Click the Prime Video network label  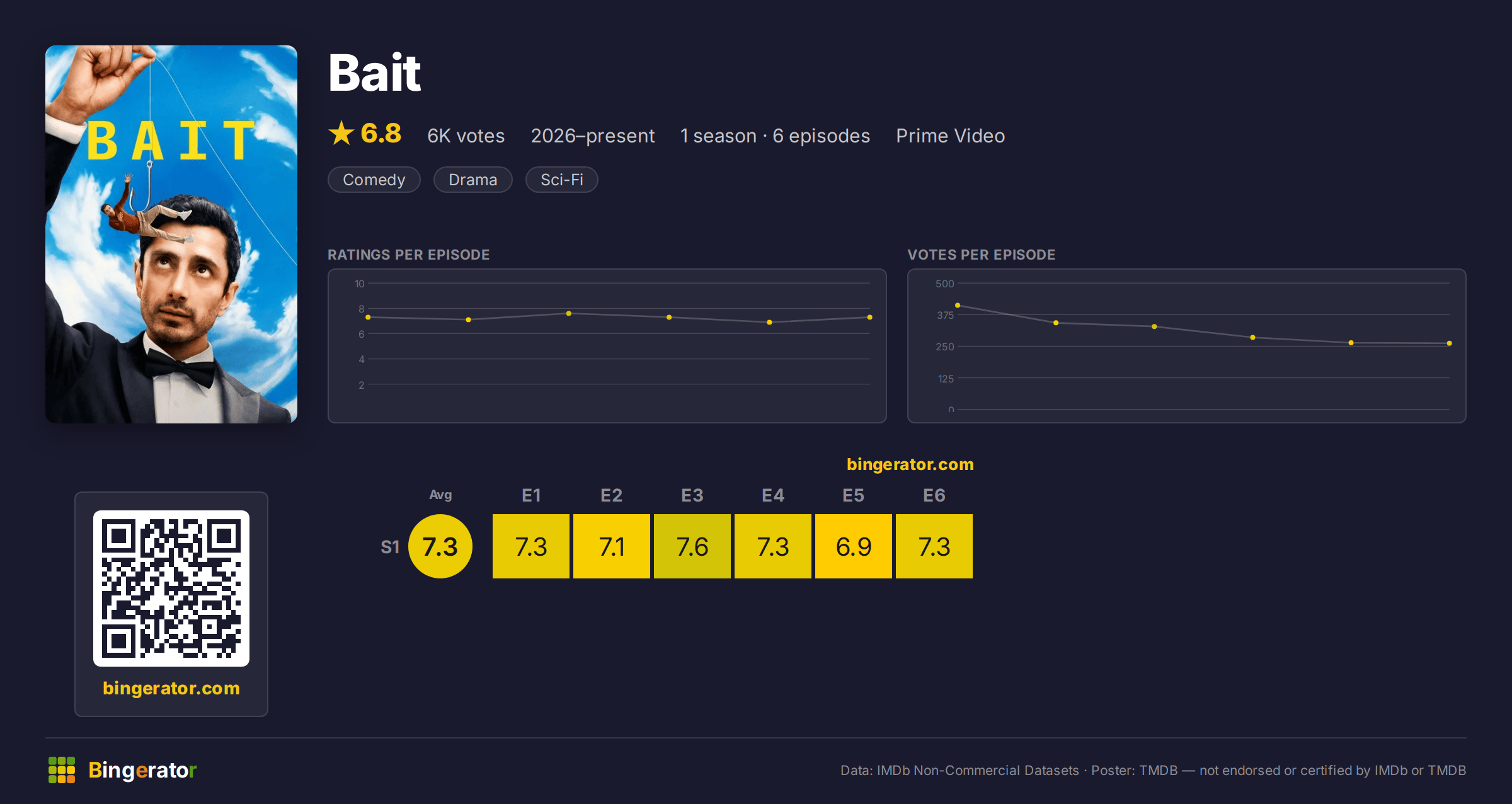coord(951,135)
